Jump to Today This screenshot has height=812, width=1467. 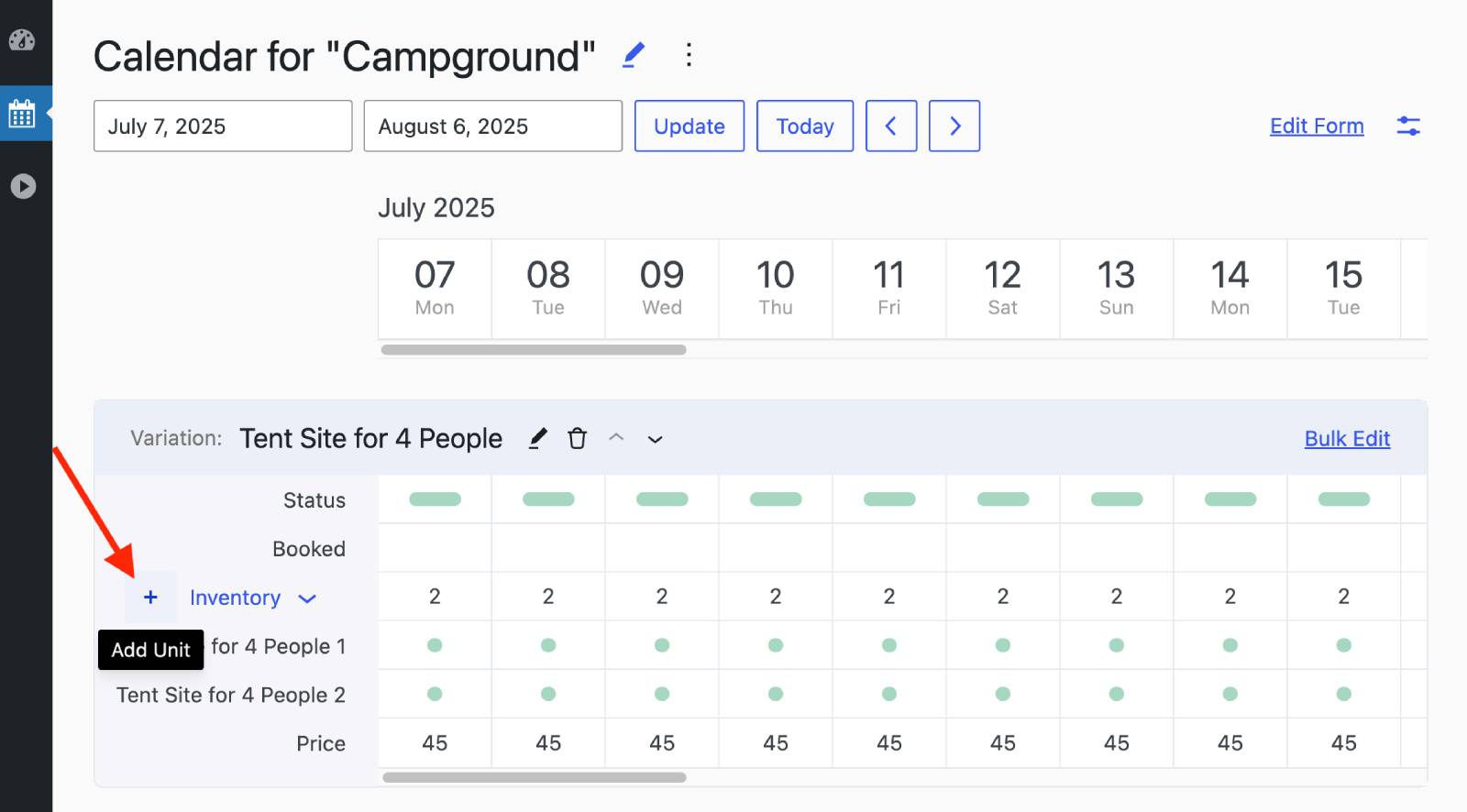(x=805, y=126)
